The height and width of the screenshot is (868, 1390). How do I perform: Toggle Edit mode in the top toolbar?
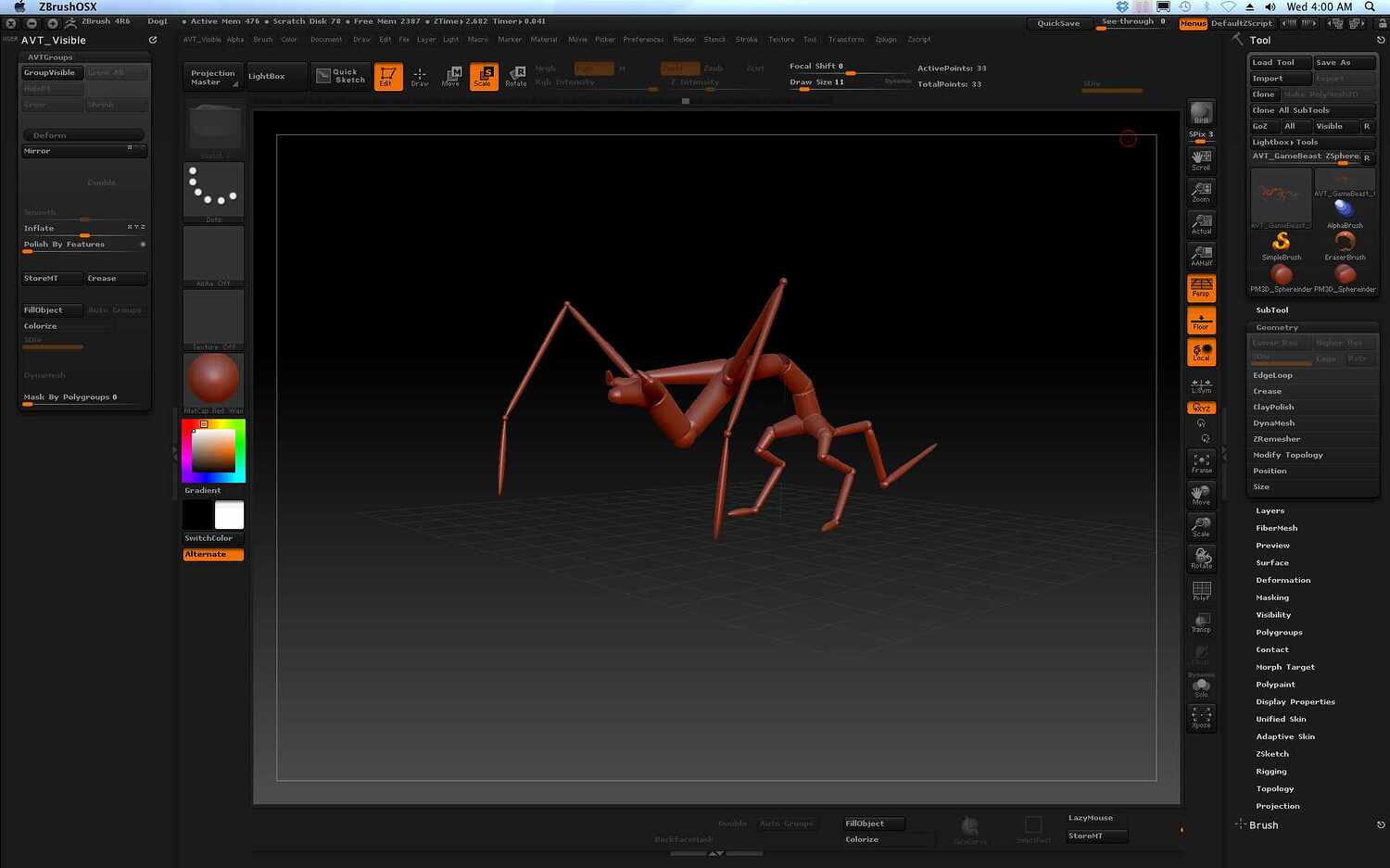(387, 76)
